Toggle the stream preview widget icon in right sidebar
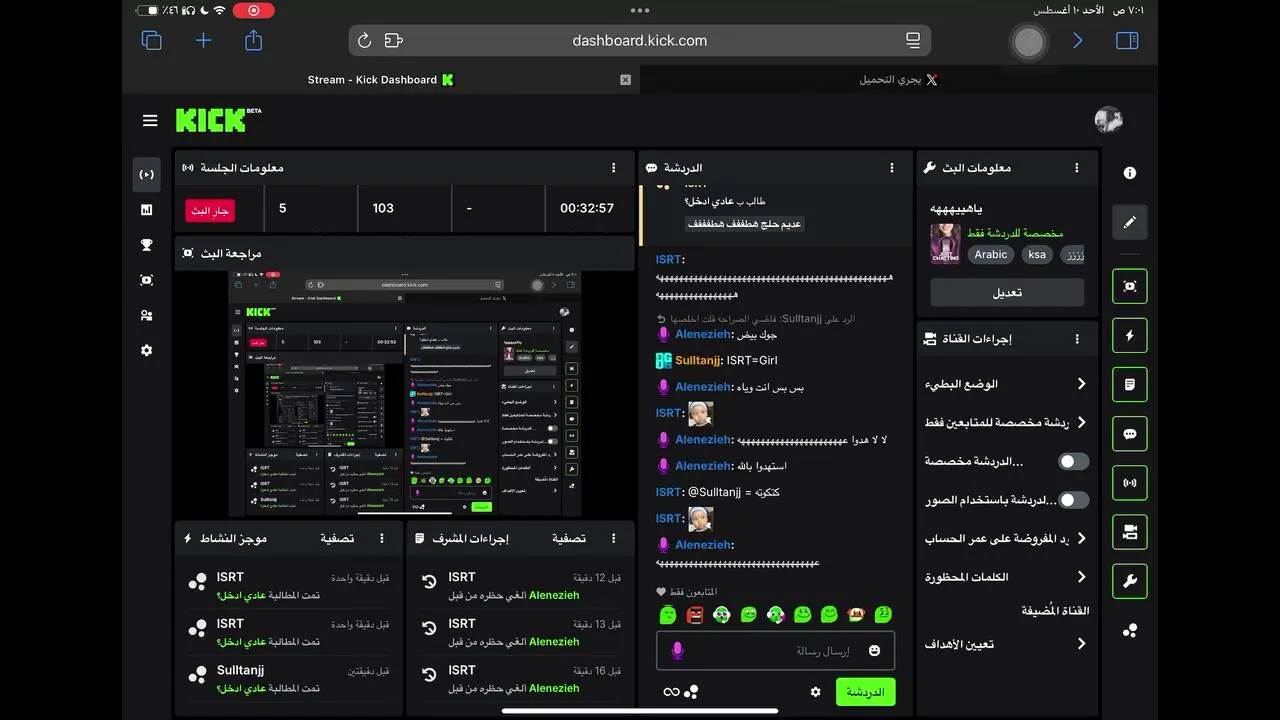The height and width of the screenshot is (720, 1280). click(x=1130, y=286)
